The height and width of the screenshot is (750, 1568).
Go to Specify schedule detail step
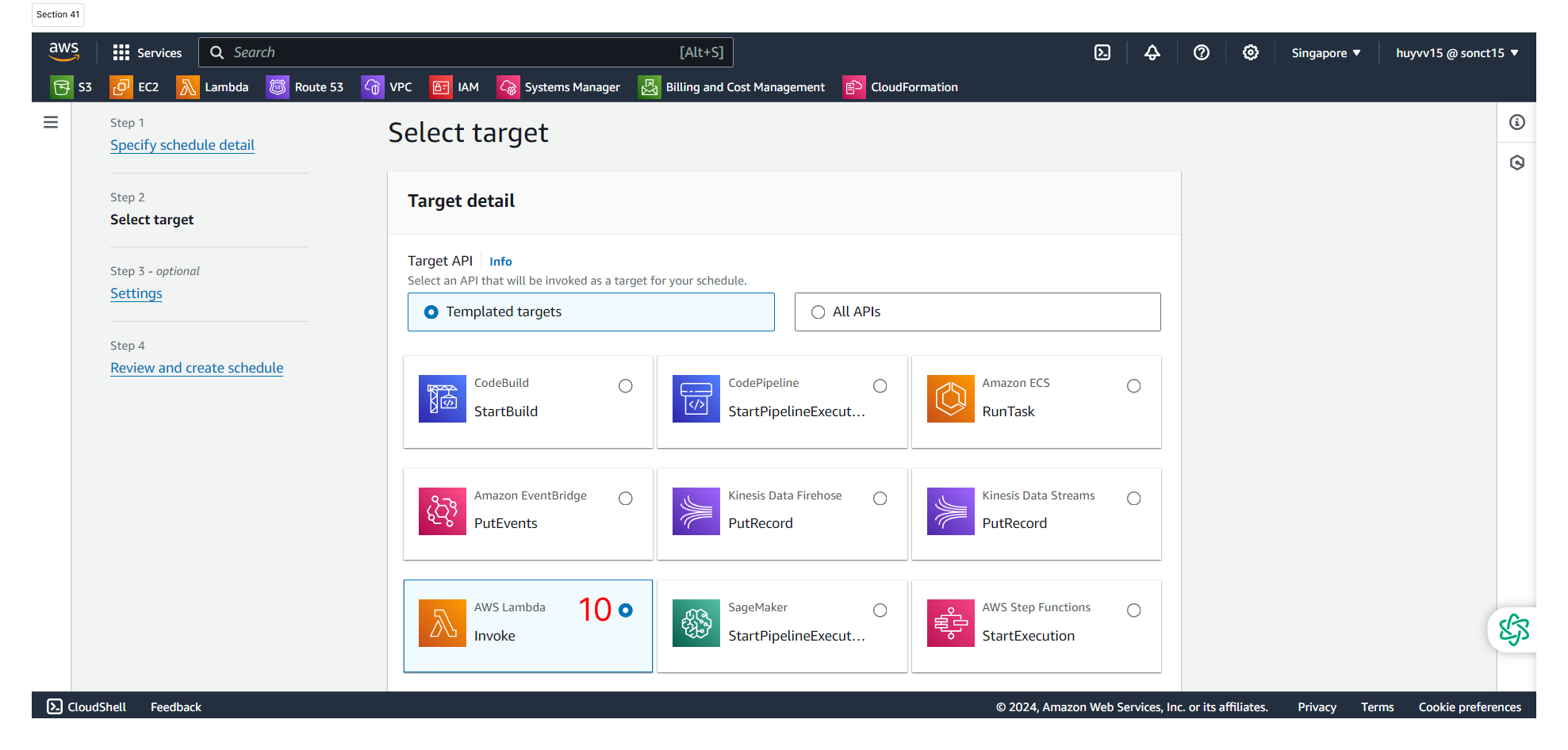(182, 145)
